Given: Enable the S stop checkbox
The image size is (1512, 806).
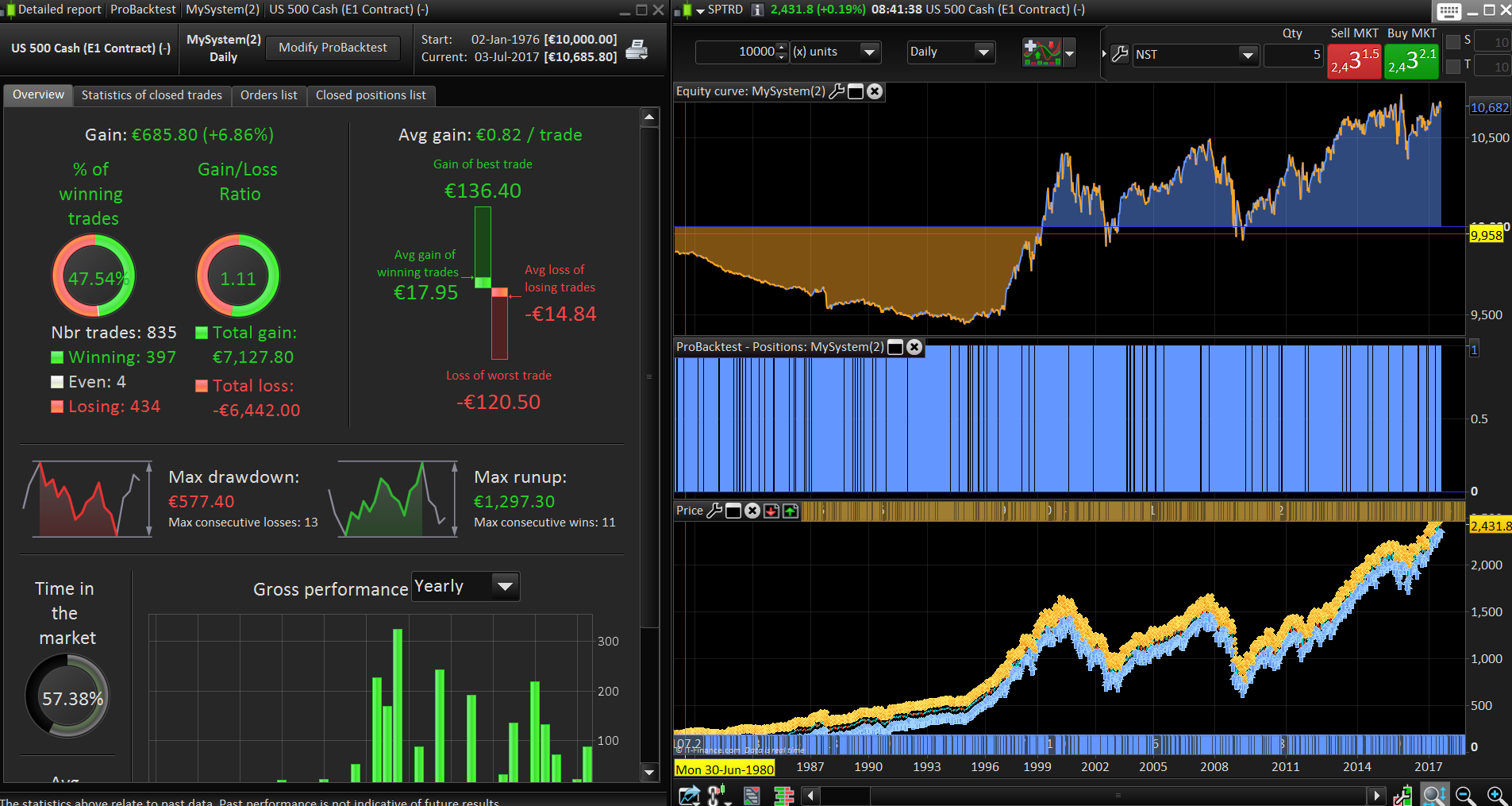Looking at the screenshot, I should tap(1453, 41).
